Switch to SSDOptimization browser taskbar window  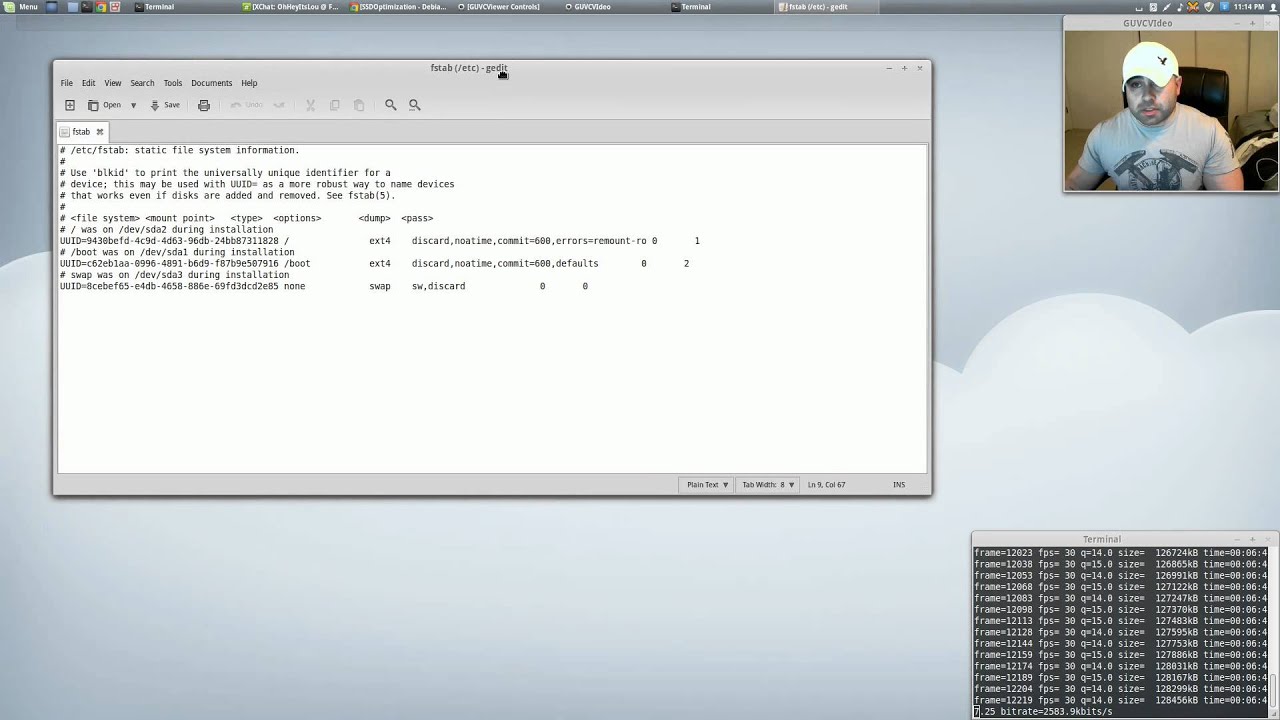point(398,7)
